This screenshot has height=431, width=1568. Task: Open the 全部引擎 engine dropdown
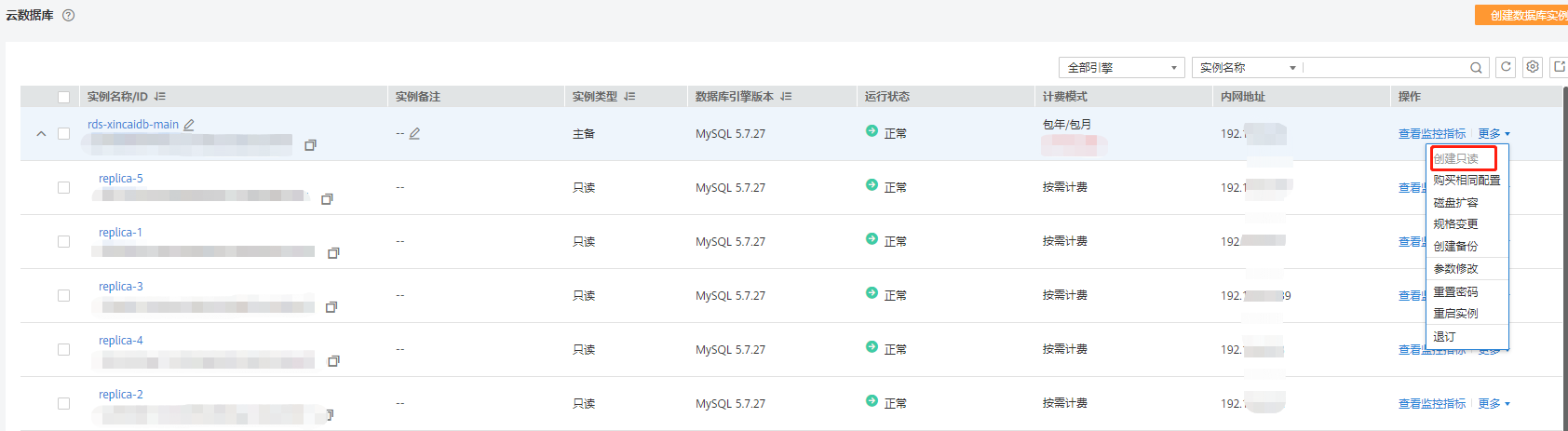click(1122, 68)
